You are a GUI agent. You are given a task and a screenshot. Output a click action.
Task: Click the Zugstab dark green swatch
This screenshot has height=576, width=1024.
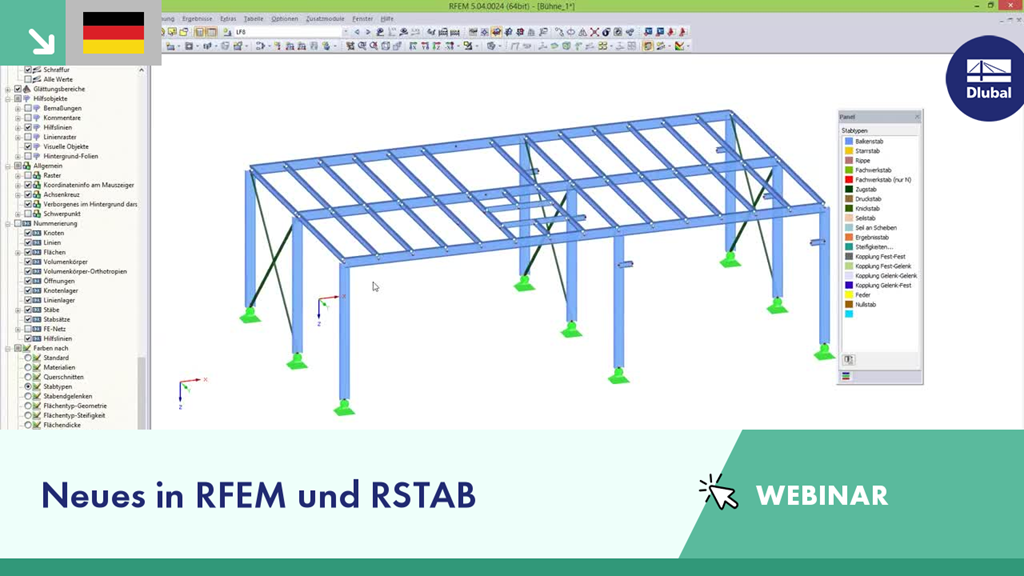[849, 189]
